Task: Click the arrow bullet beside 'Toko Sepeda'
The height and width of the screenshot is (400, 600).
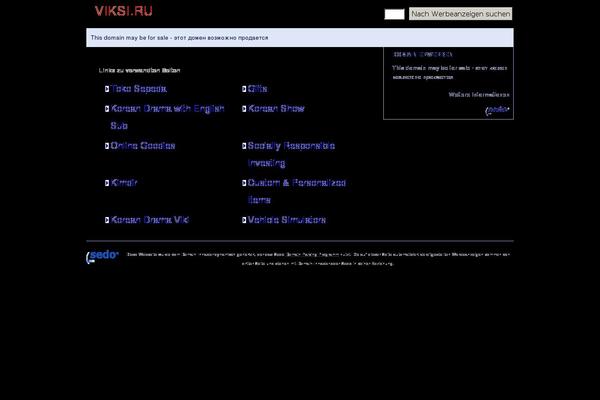Action: [107, 89]
